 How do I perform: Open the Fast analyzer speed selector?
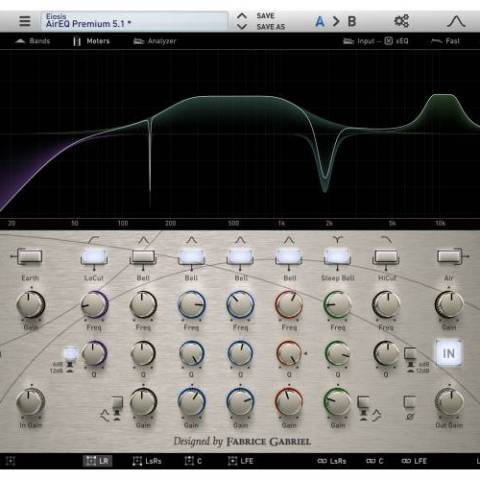[445, 41]
